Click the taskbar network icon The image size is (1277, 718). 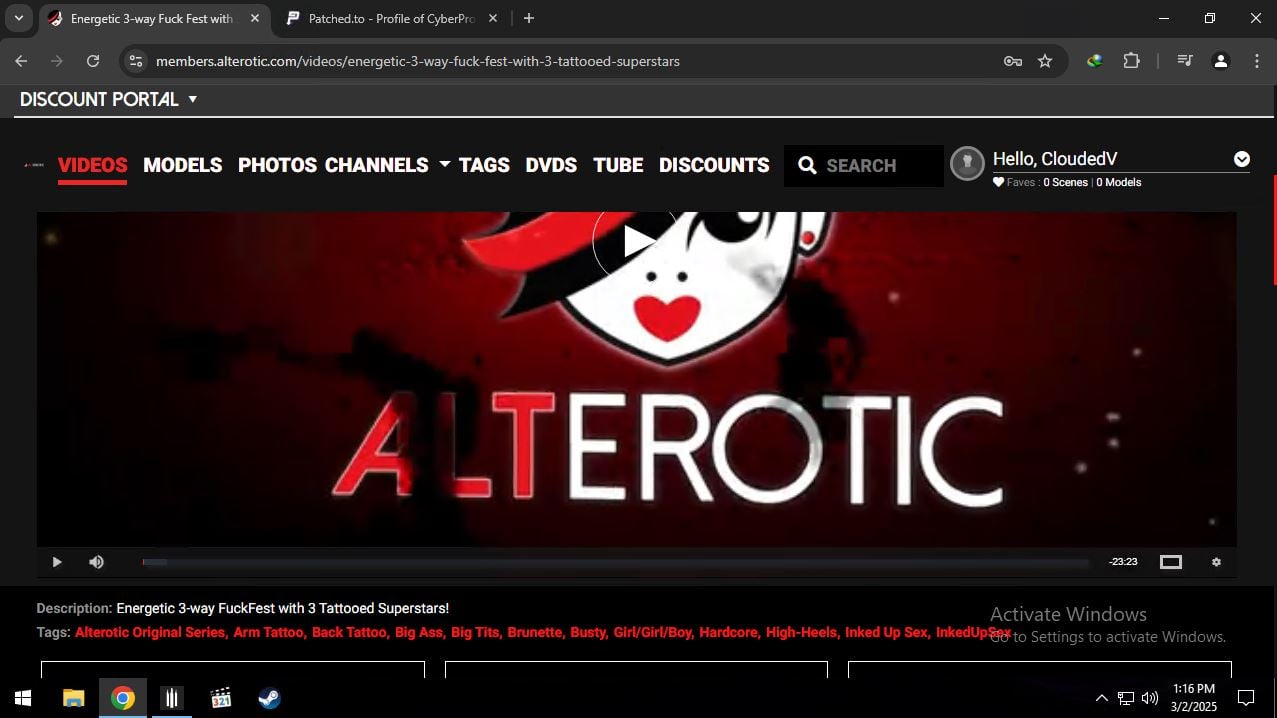coord(1126,698)
